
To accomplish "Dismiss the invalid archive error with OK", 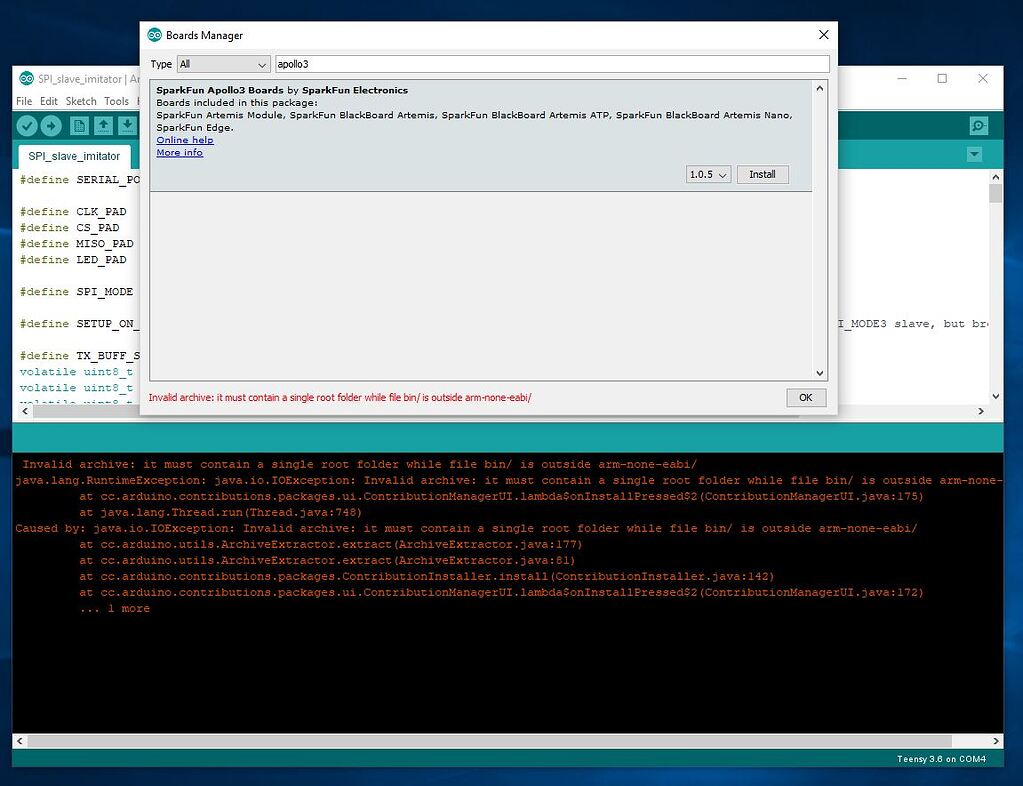I will (805, 397).
